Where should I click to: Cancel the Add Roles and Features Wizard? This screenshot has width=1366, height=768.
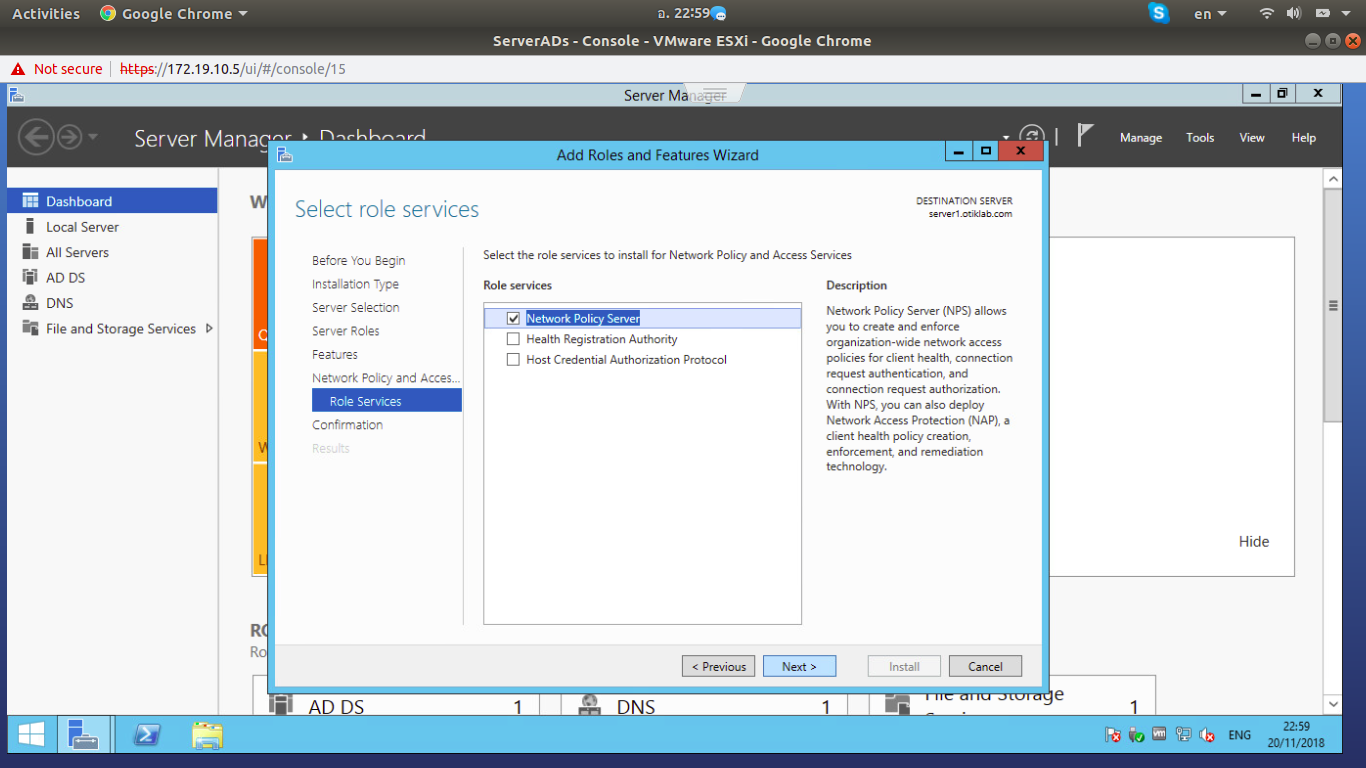pyautogui.click(x=985, y=666)
